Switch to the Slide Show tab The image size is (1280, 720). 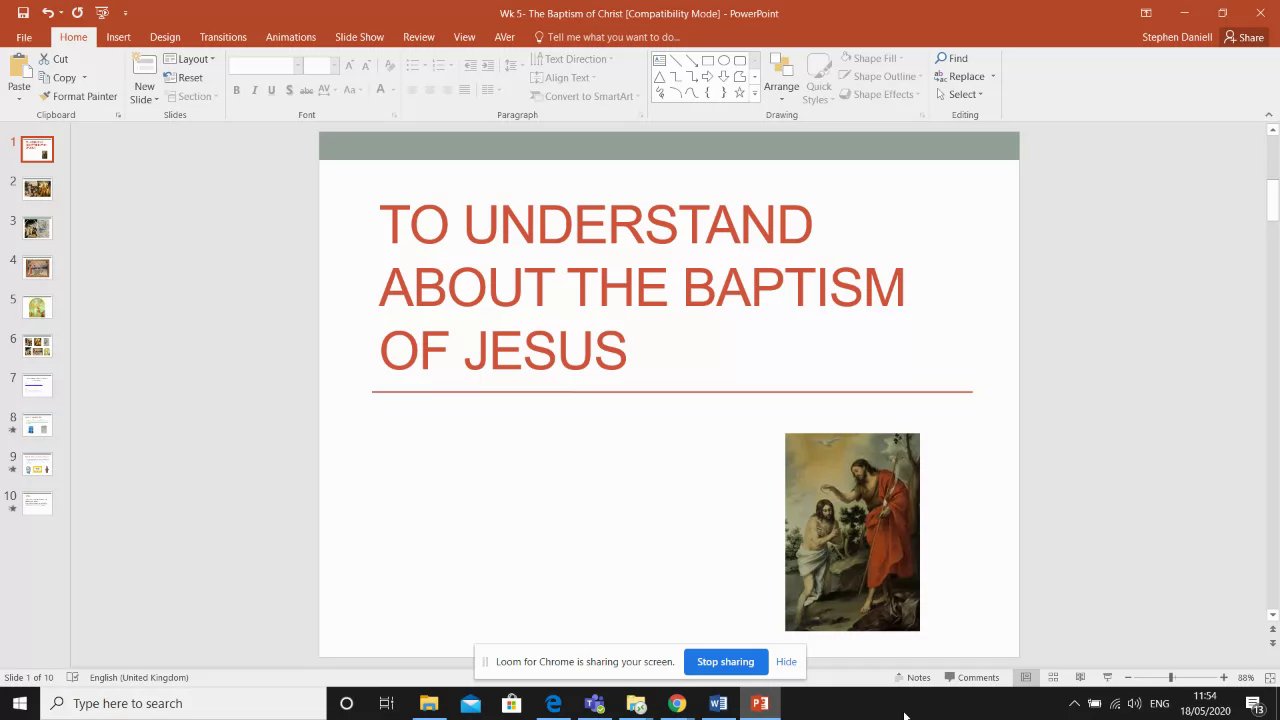point(359,37)
